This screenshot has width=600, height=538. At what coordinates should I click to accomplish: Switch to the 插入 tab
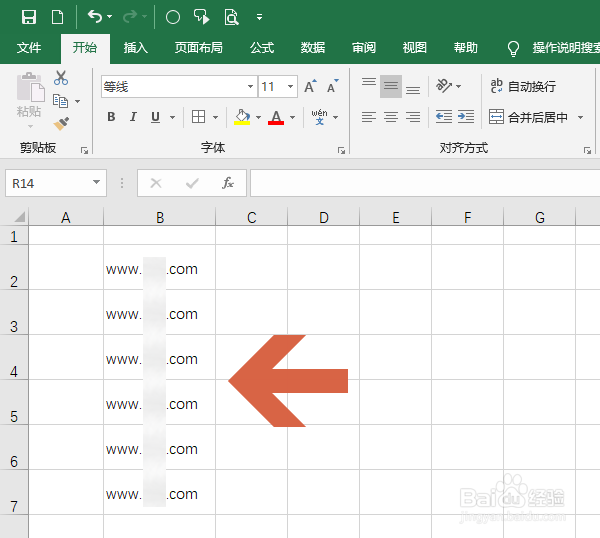coord(135,48)
